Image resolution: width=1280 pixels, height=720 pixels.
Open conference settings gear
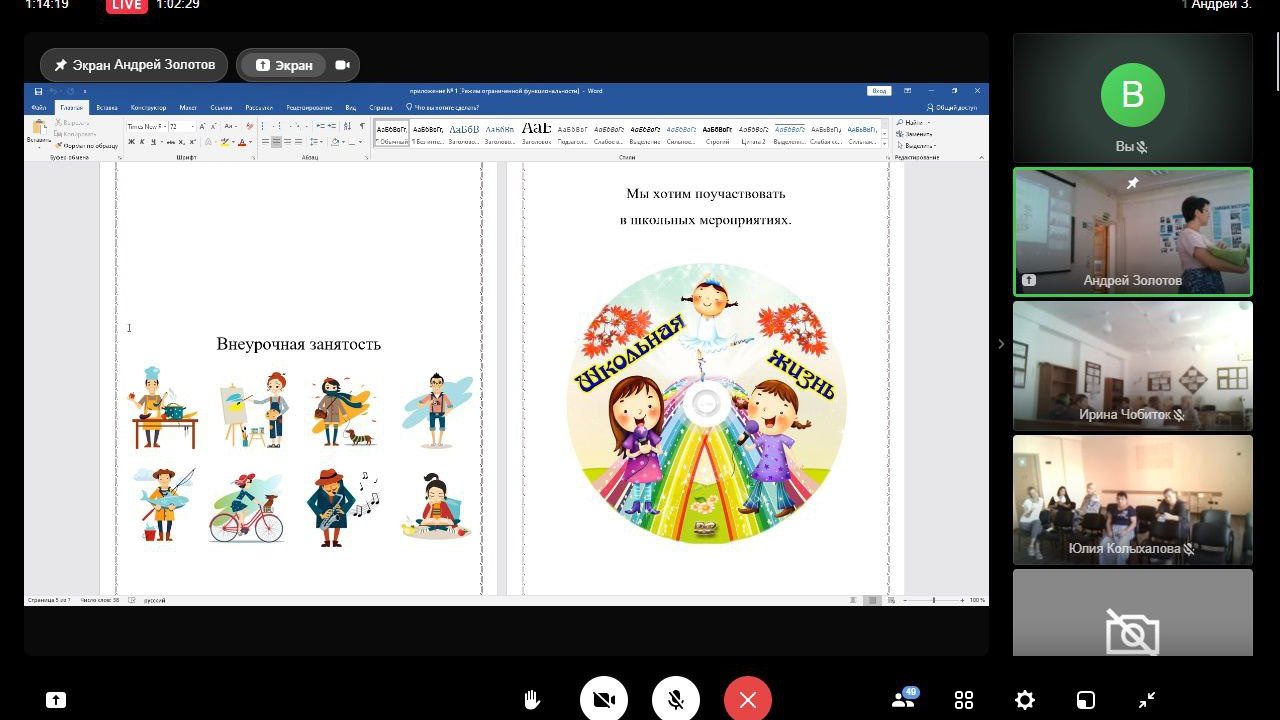pos(1025,700)
